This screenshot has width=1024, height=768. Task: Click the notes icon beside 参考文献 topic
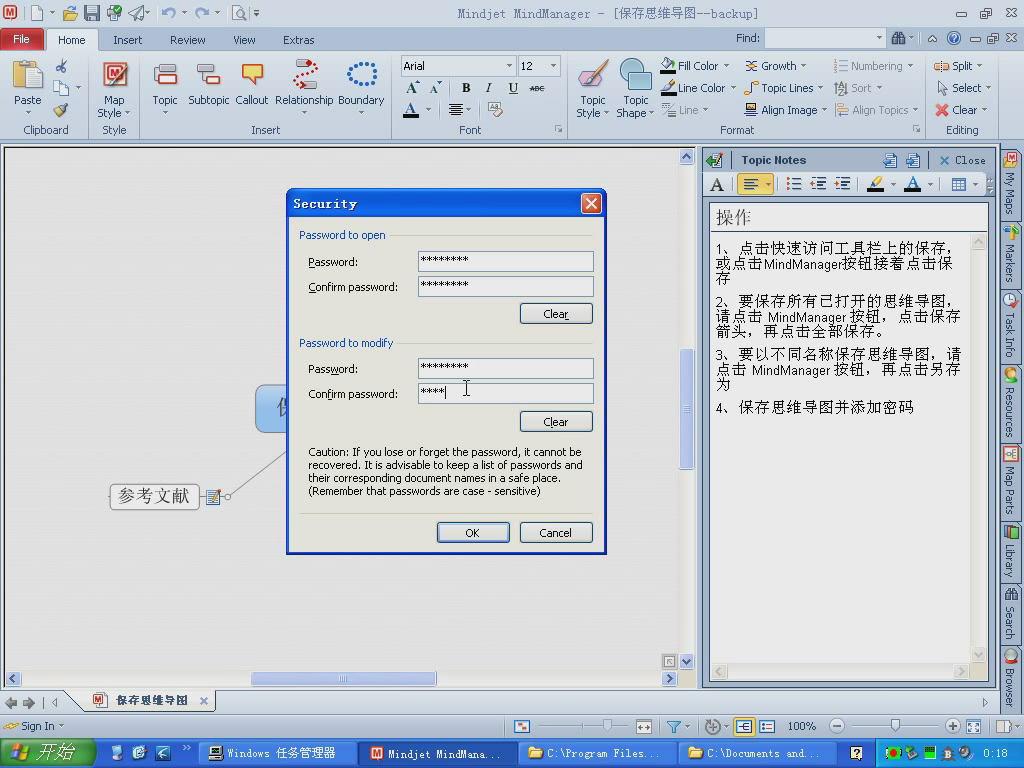click(213, 497)
